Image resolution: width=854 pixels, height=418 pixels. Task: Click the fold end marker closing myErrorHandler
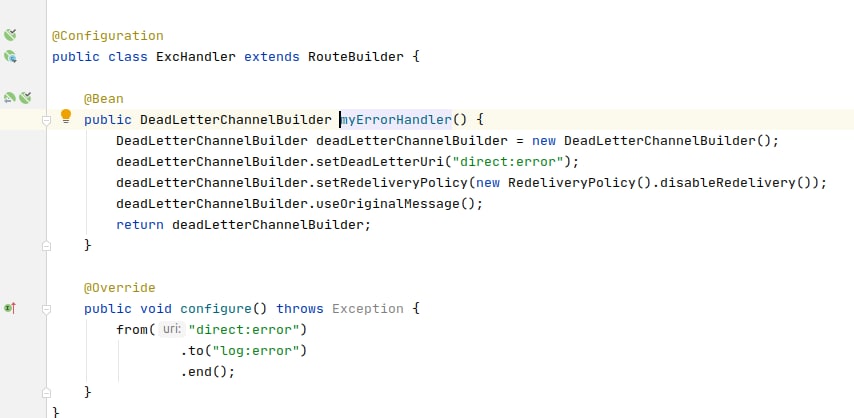pyautogui.click(x=46, y=246)
